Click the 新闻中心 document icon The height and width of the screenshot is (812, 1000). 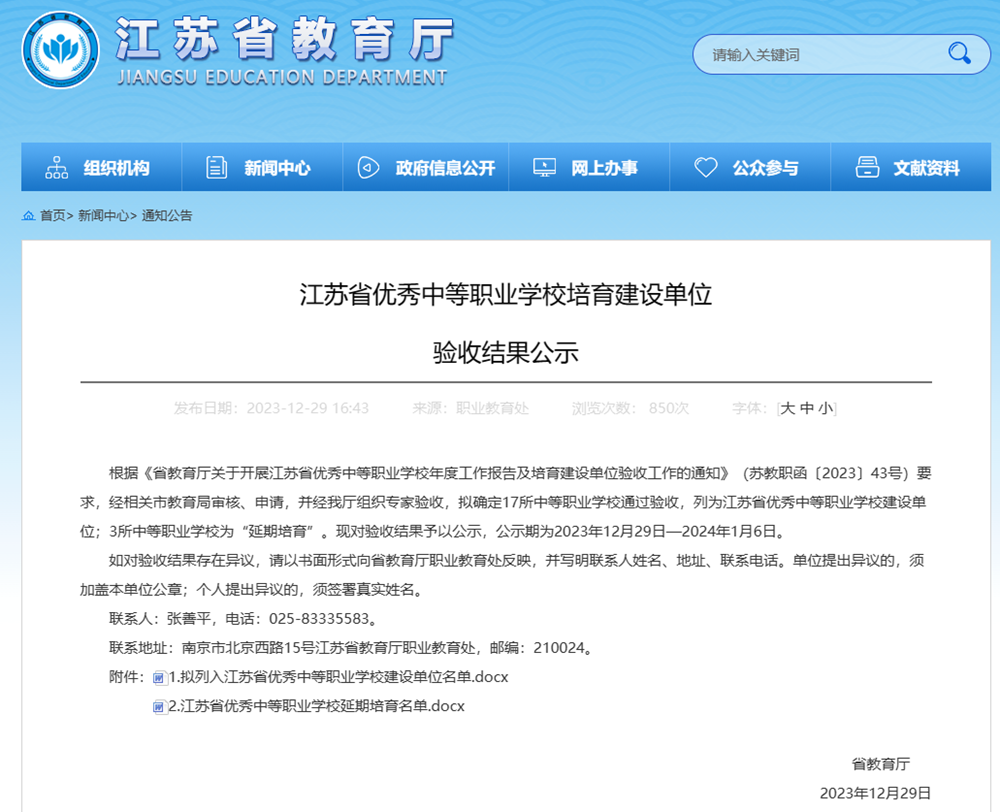[x=217, y=168]
